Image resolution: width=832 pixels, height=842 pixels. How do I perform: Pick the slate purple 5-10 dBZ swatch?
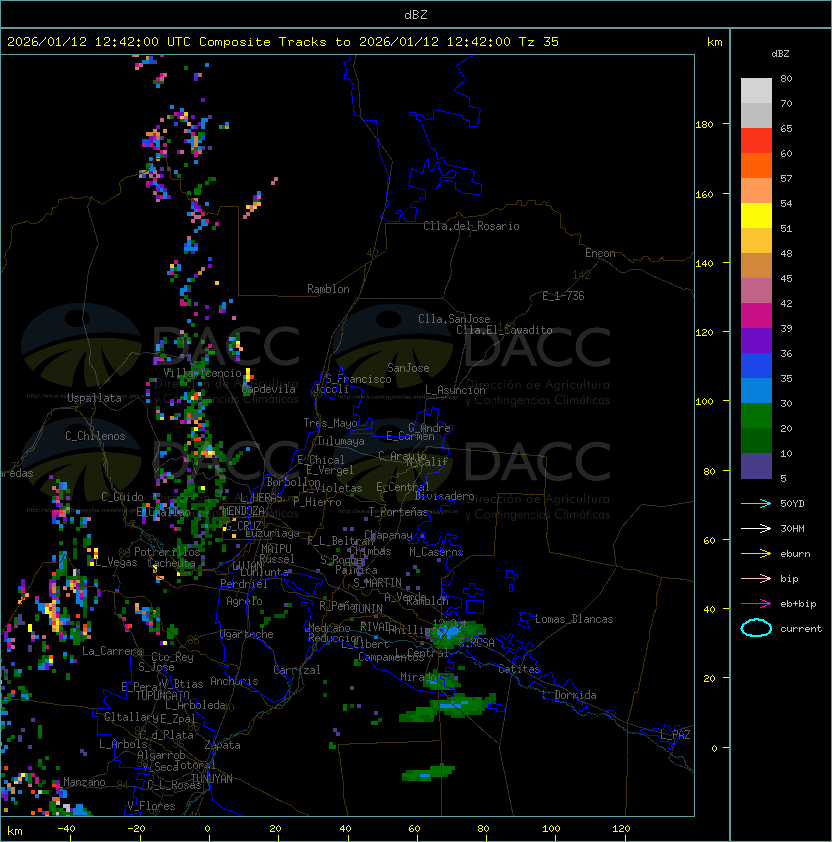click(756, 466)
